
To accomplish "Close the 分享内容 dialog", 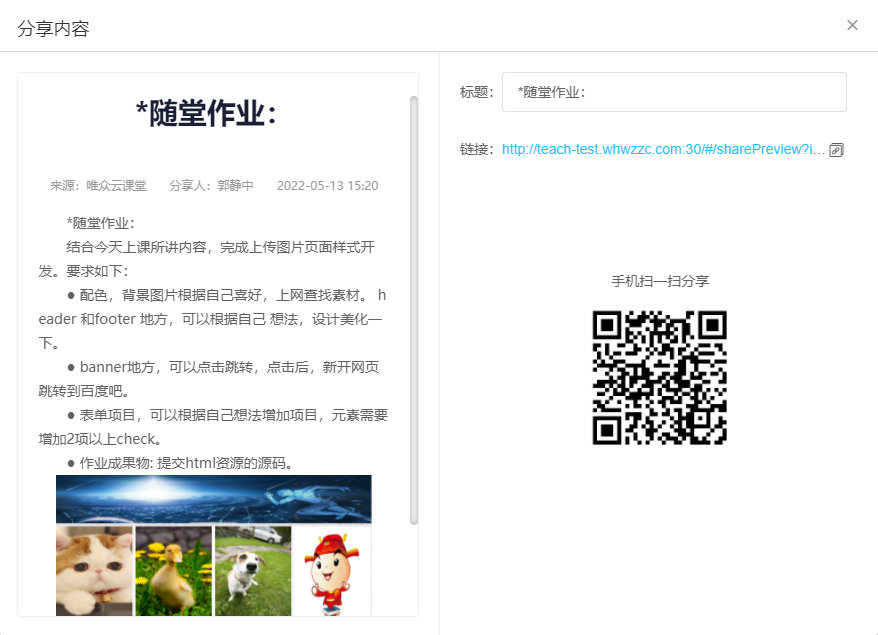I will pyautogui.click(x=852, y=25).
